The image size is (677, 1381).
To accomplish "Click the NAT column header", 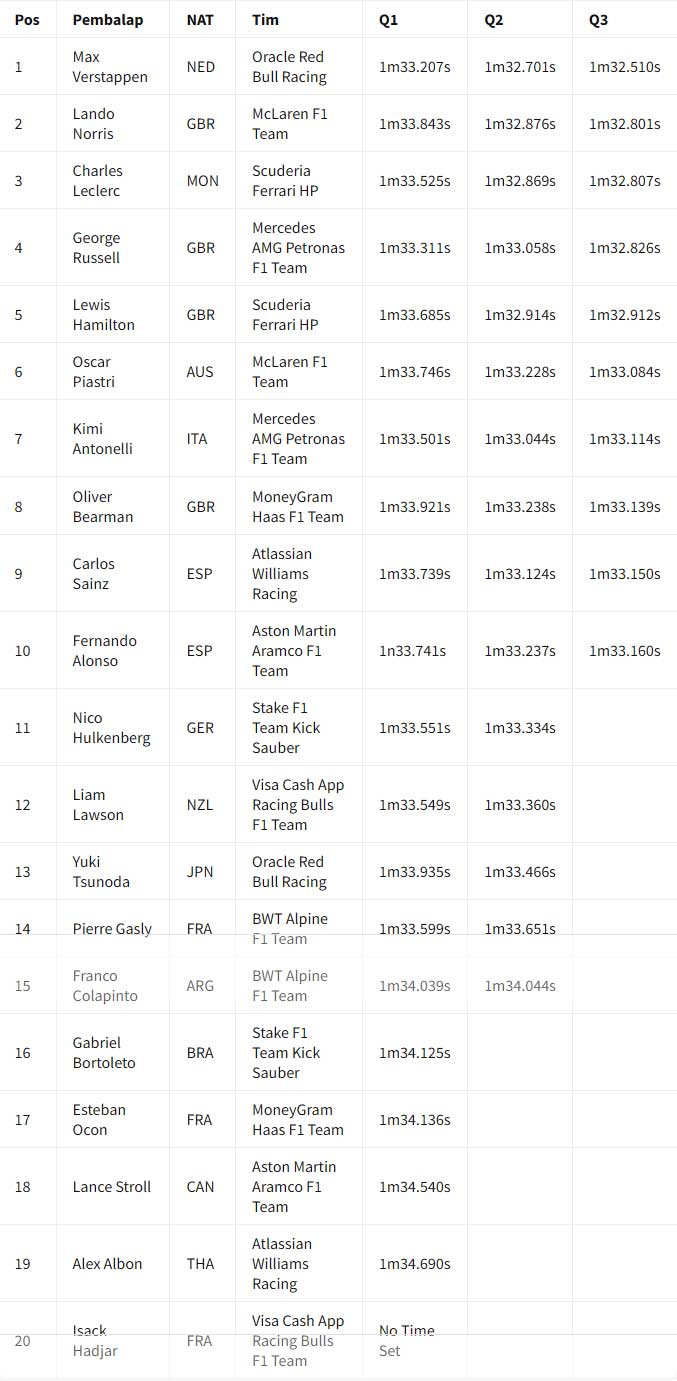I will click(200, 20).
